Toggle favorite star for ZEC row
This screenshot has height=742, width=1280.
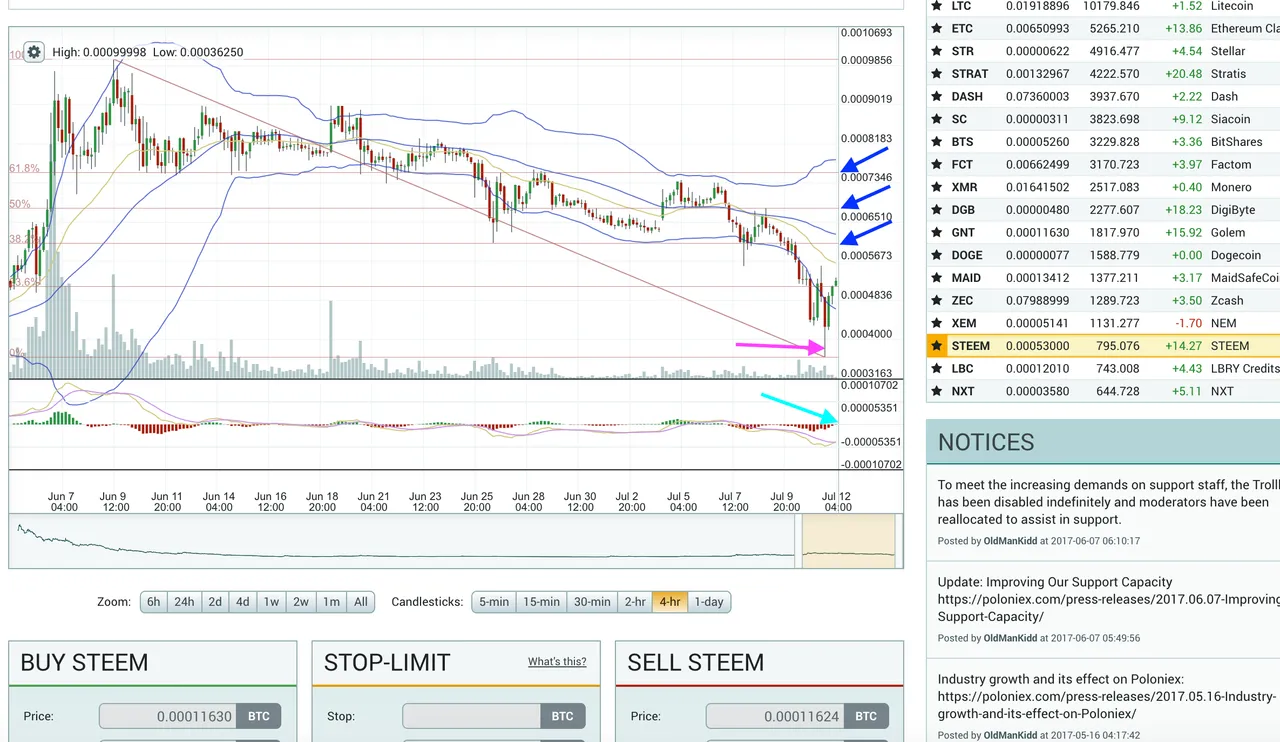[x=937, y=301]
